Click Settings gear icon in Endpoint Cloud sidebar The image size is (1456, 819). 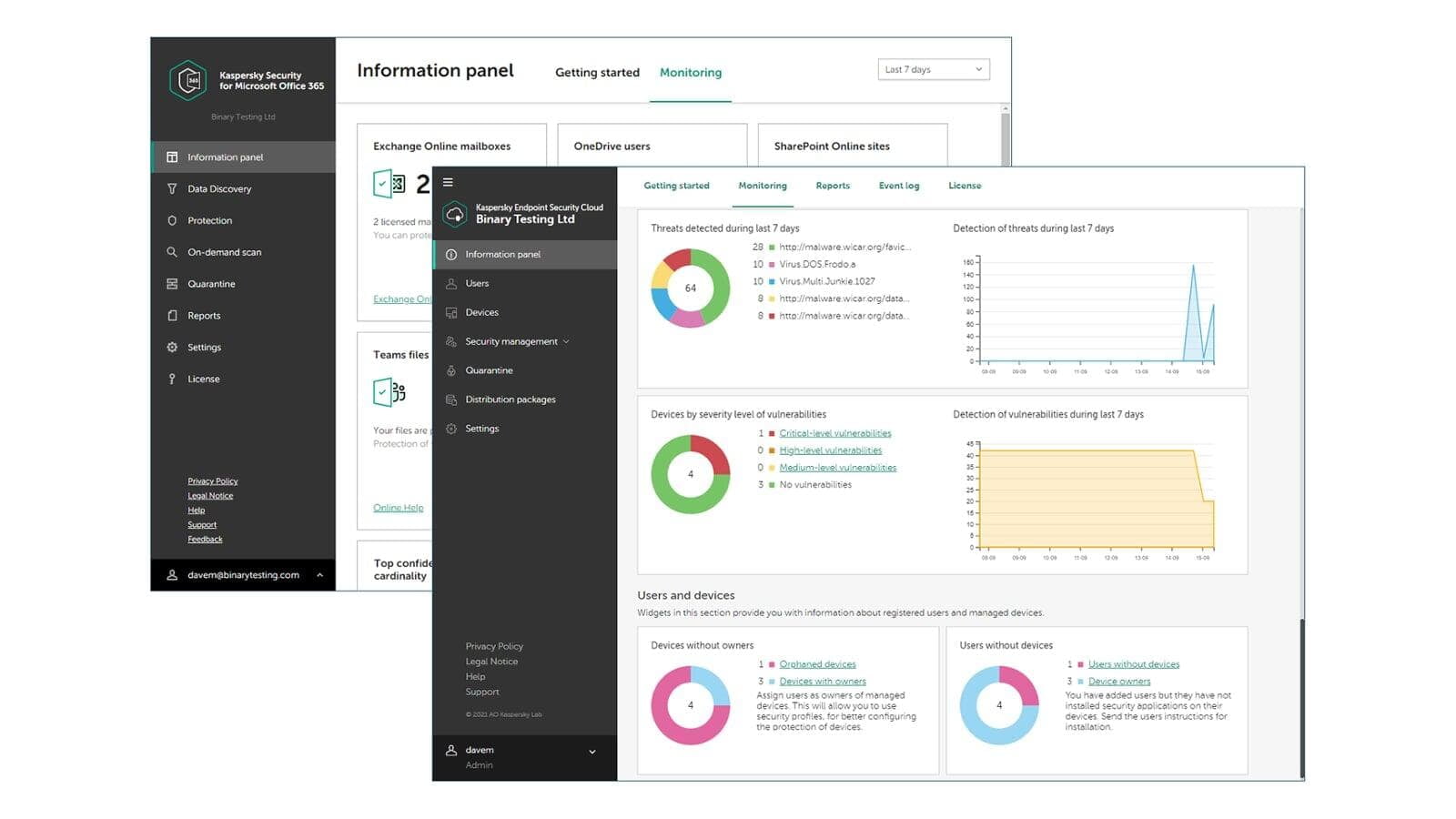click(451, 430)
